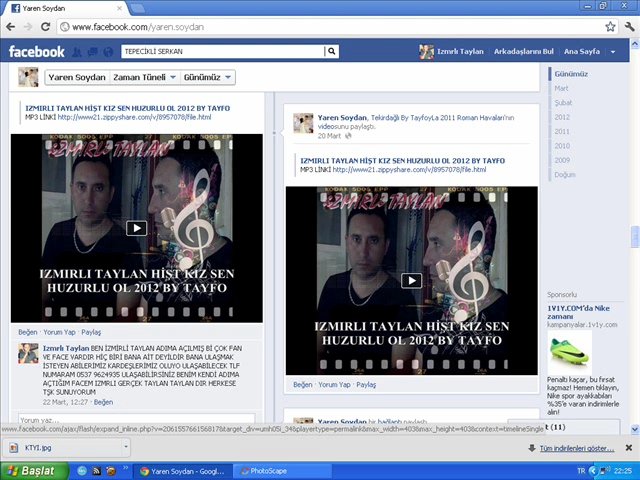Expand quick launch overflow chevron
The image size is (640, 480).
(126, 468)
